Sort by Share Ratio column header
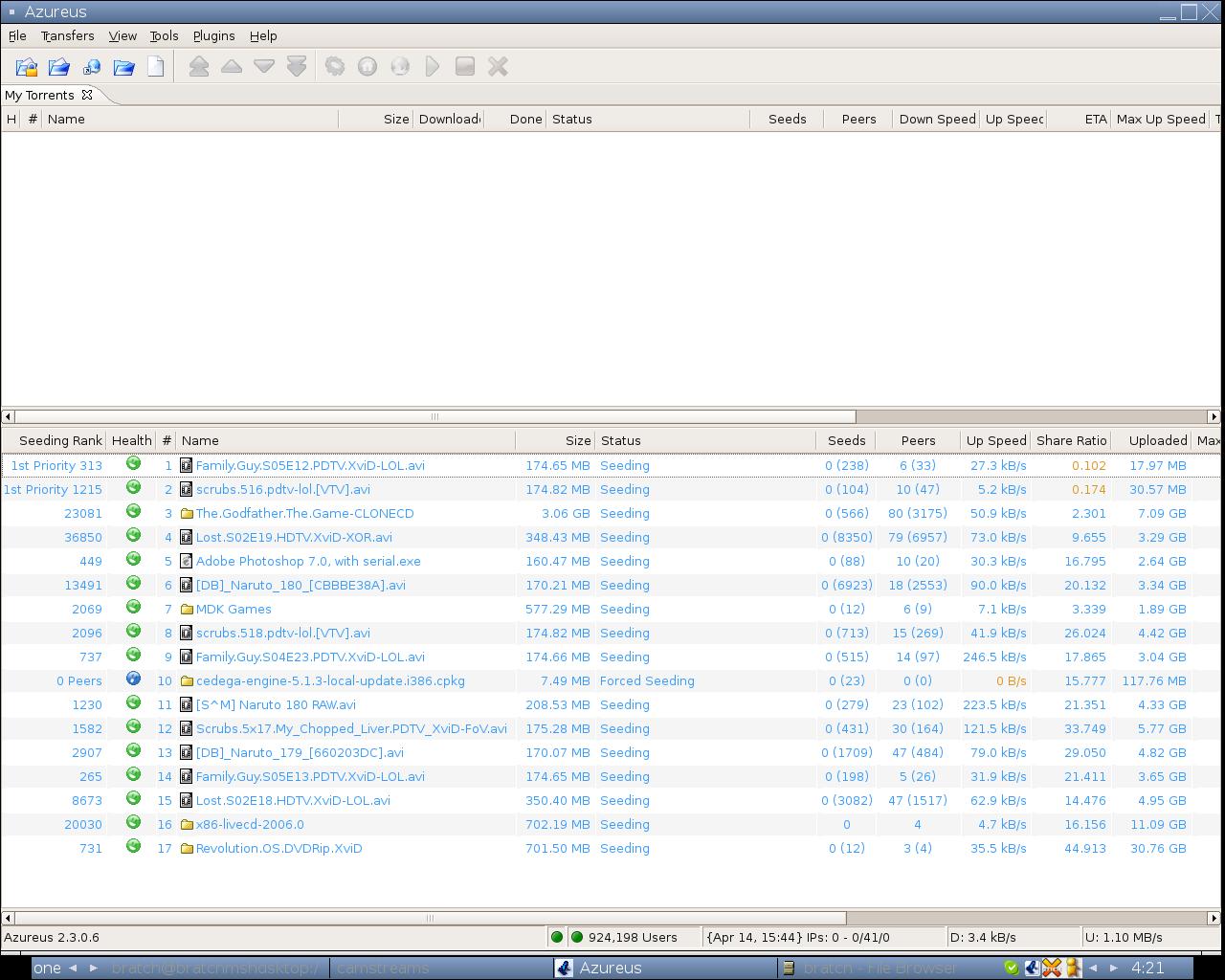1225x980 pixels. [x=1071, y=440]
